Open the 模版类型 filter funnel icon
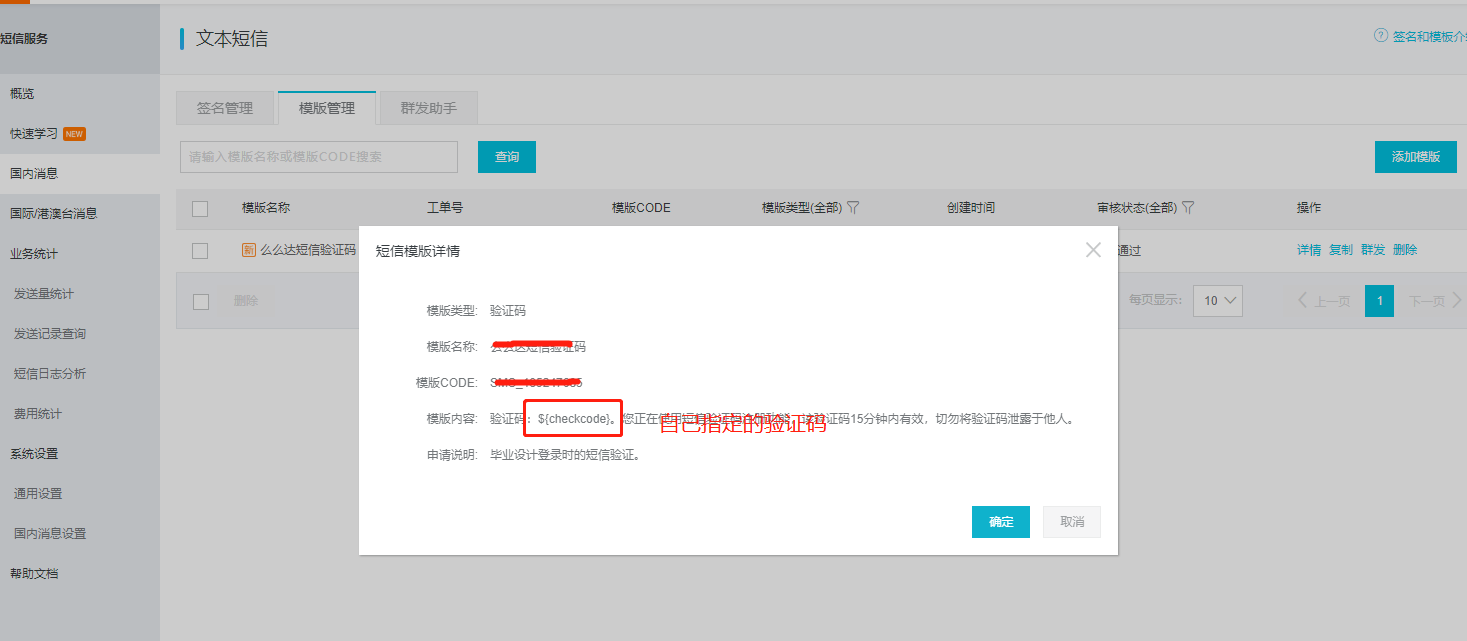 (x=853, y=208)
